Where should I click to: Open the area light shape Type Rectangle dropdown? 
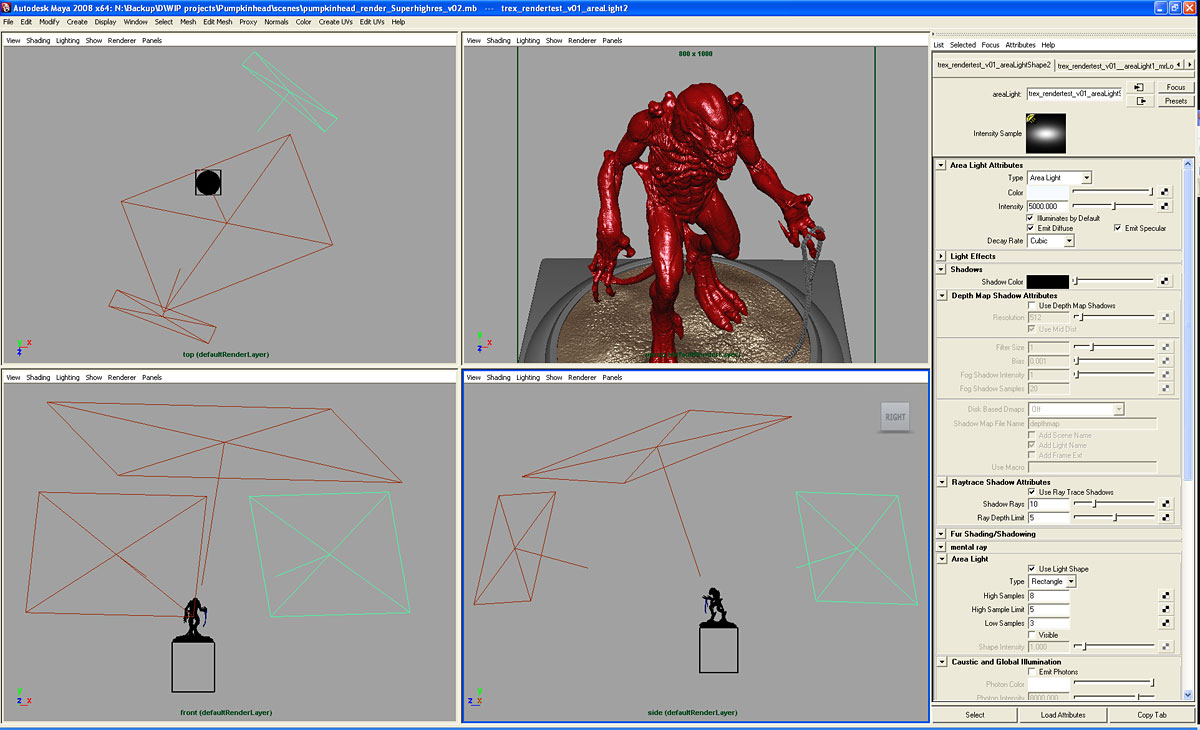[x=1052, y=582]
